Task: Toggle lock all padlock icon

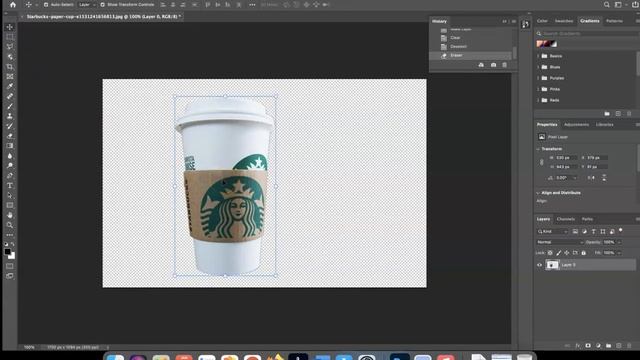Action: click(x=583, y=253)
